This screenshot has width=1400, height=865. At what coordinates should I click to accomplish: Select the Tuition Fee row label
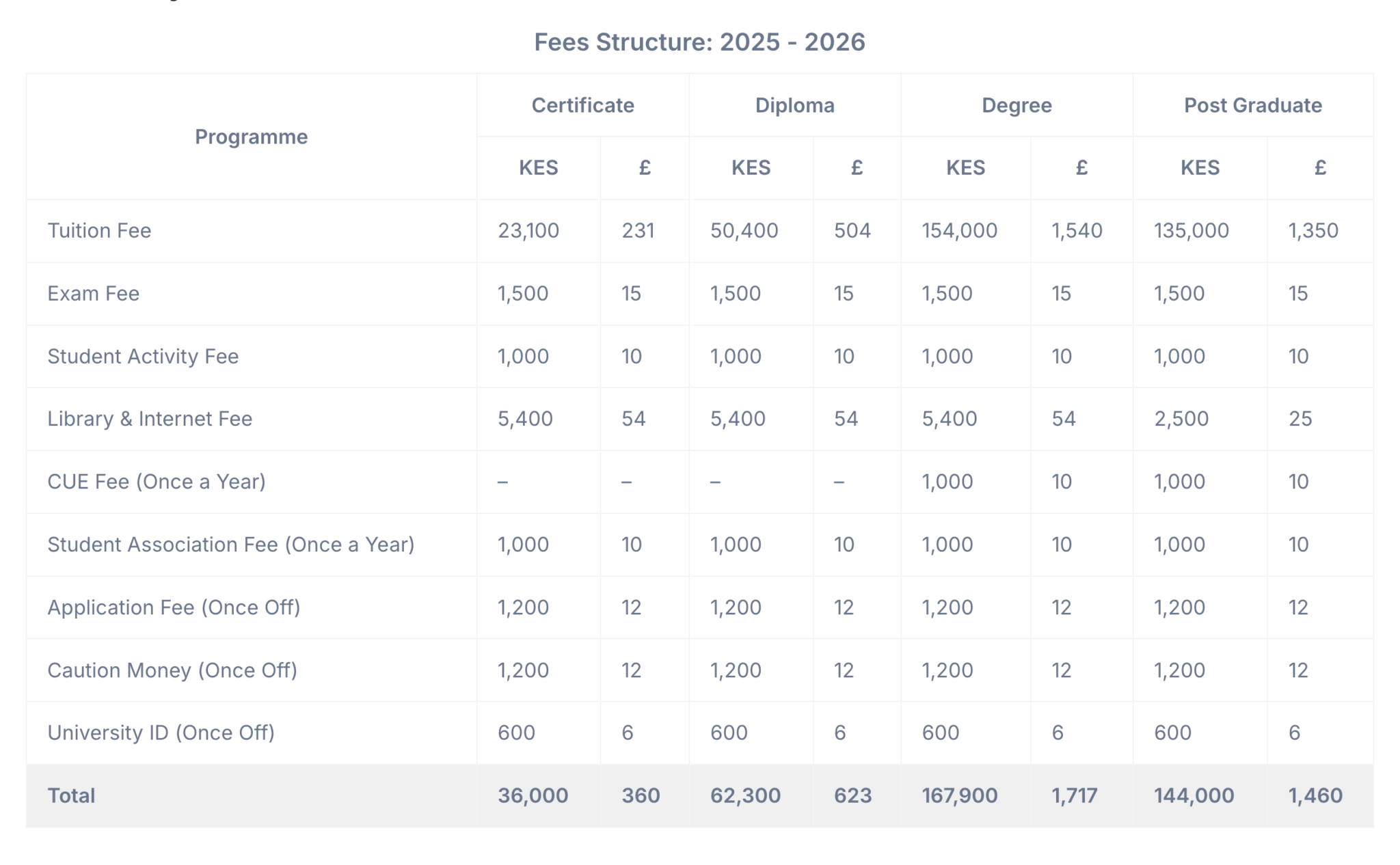[98, 230]
